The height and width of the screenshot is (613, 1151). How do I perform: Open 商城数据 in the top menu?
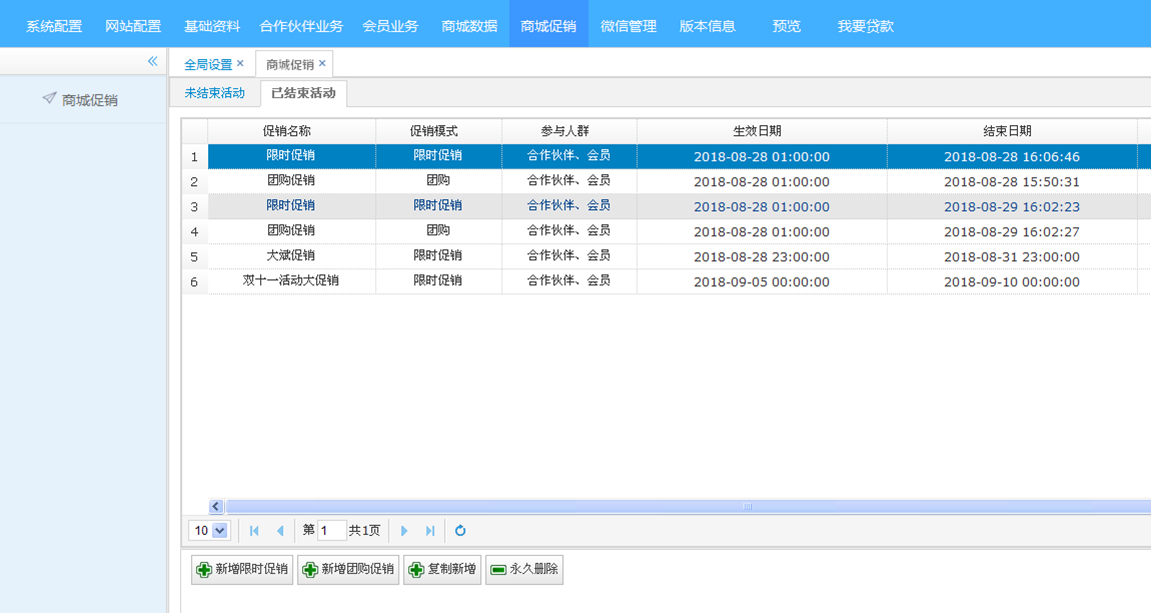point(470,26)
